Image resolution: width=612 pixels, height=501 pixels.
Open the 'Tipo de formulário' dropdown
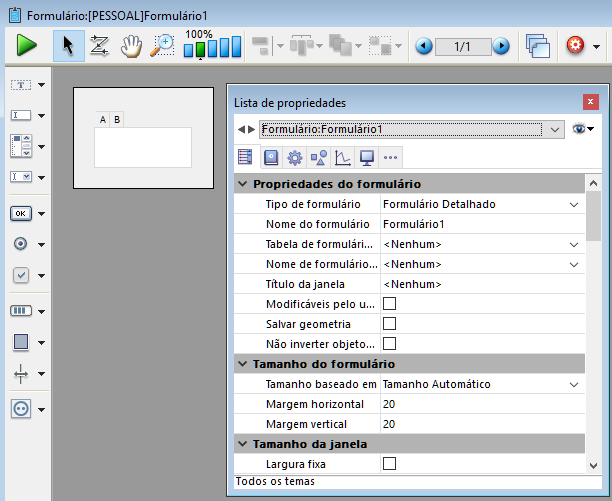574,204
